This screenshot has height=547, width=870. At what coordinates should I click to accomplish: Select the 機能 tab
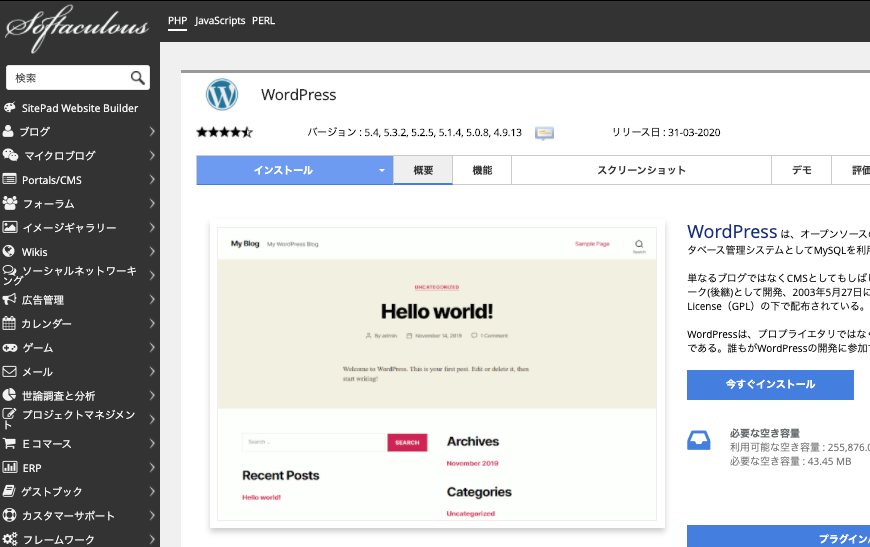482,170
